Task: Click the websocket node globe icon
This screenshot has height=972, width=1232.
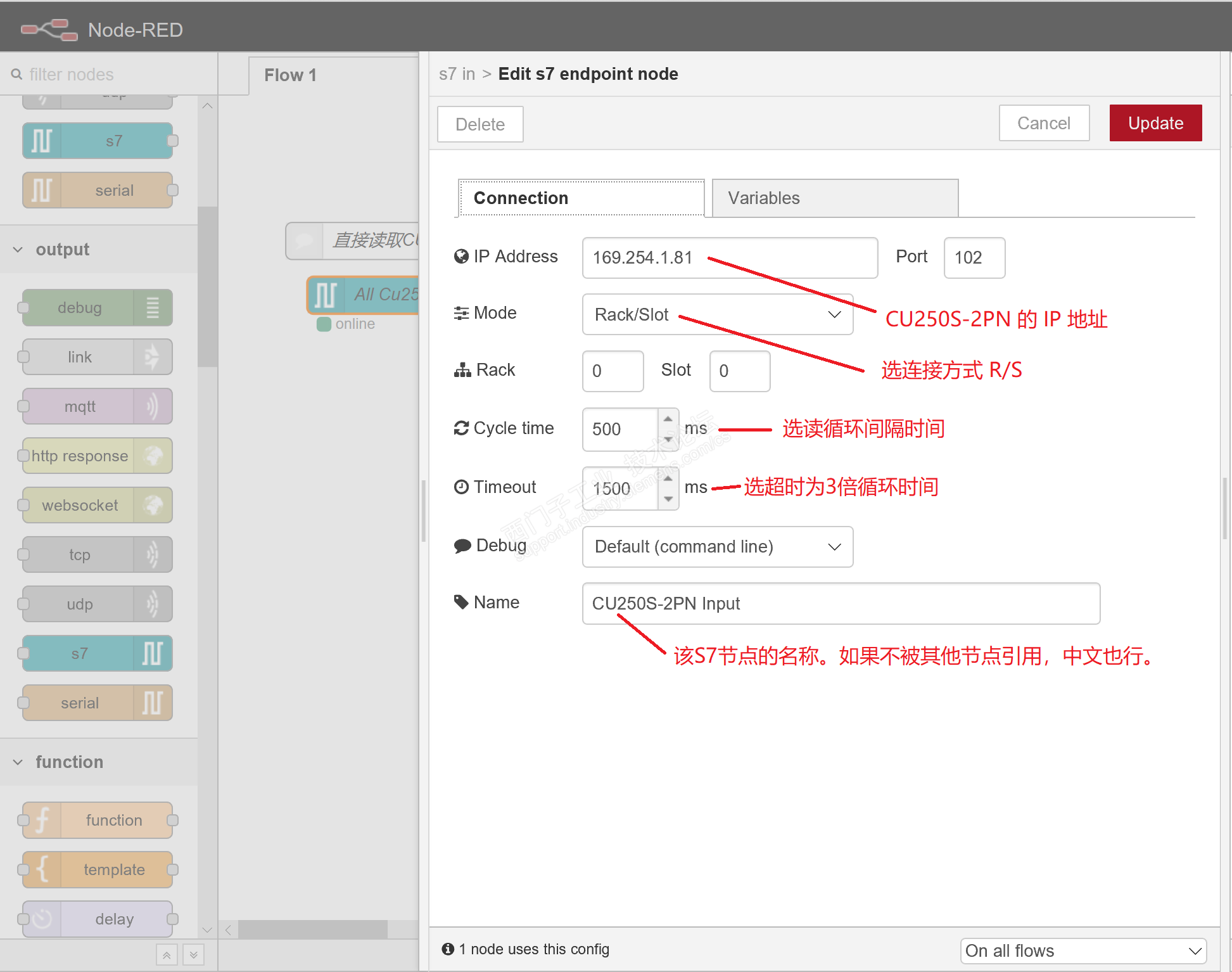Action: coord(153,506)
